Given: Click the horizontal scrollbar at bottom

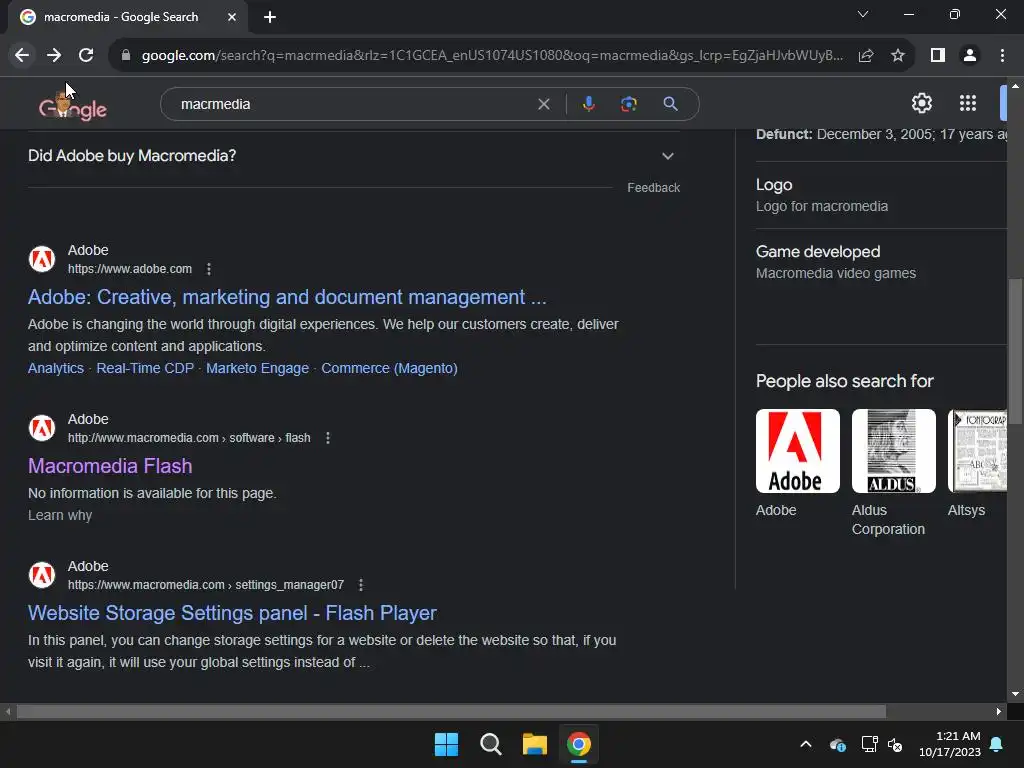Looking at the screenshot, I should coord(451,711).
